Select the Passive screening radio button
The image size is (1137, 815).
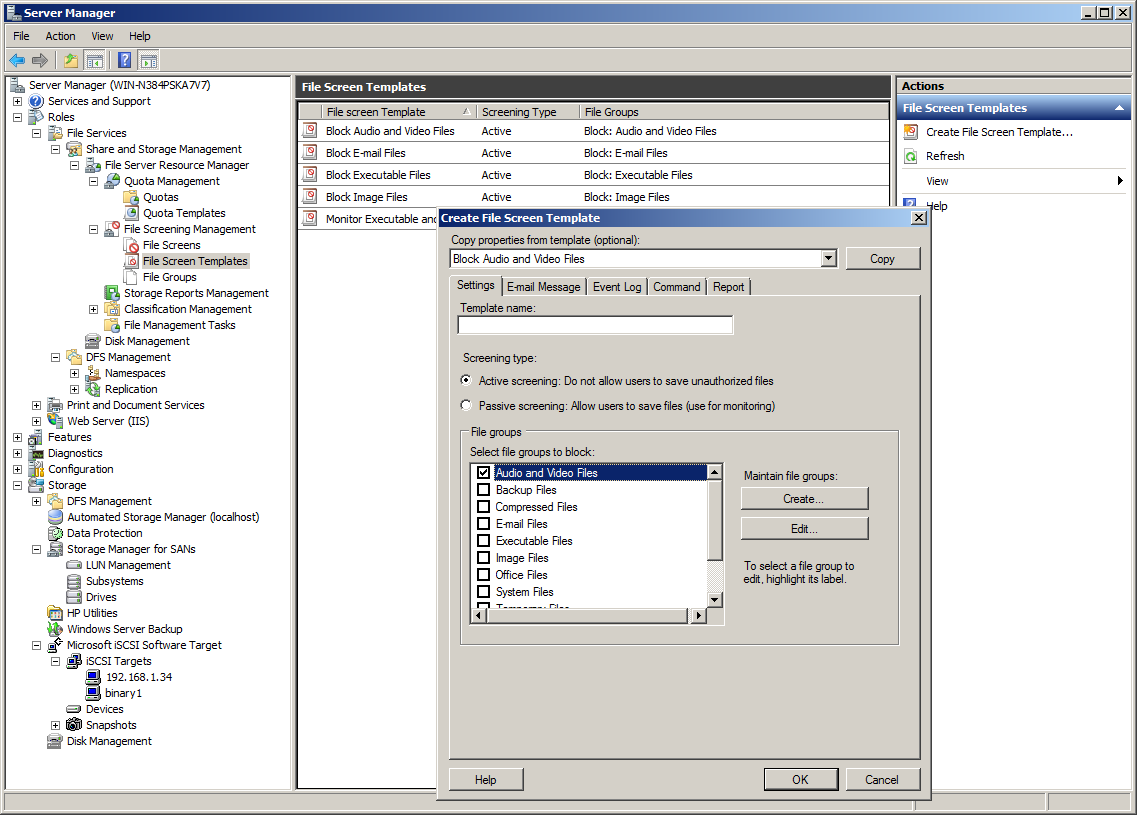[x=466, y=405]
